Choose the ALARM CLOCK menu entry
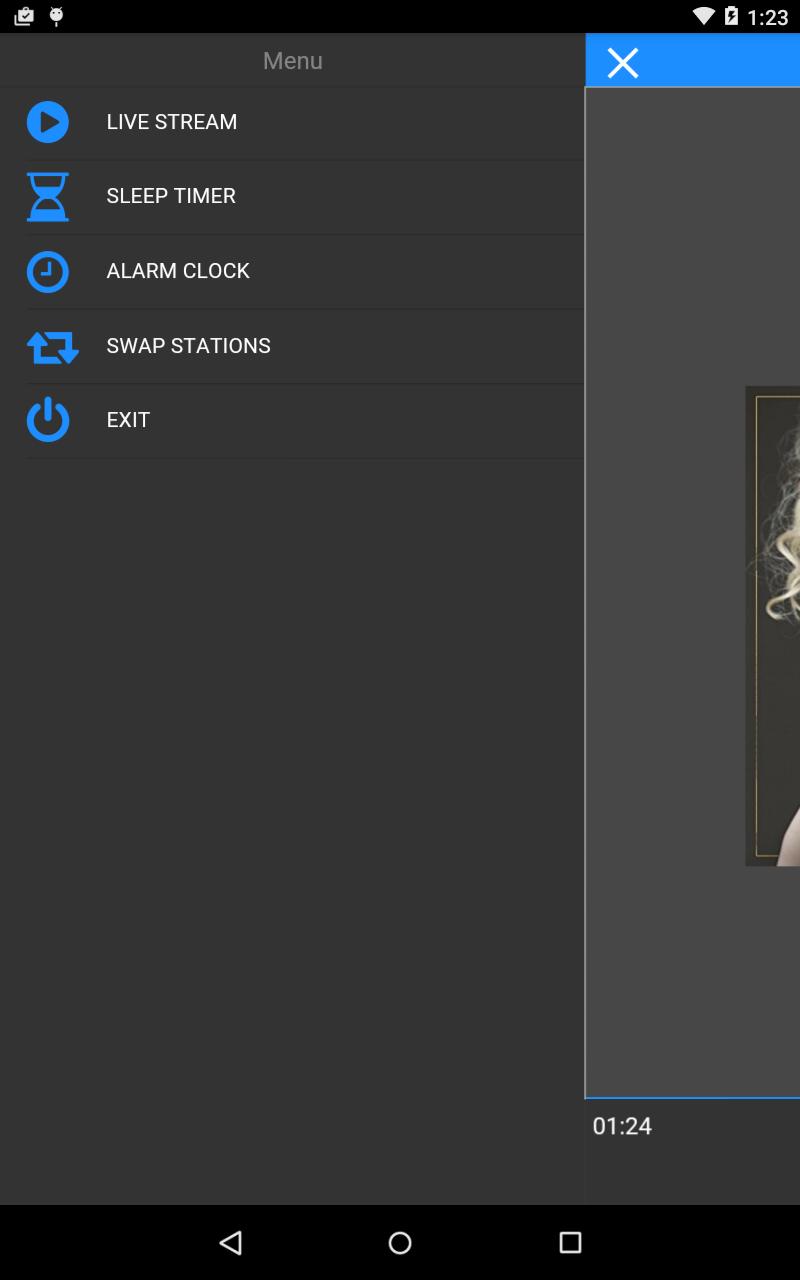This screenshot has width=800, height=1280. (x=292, y=271)
